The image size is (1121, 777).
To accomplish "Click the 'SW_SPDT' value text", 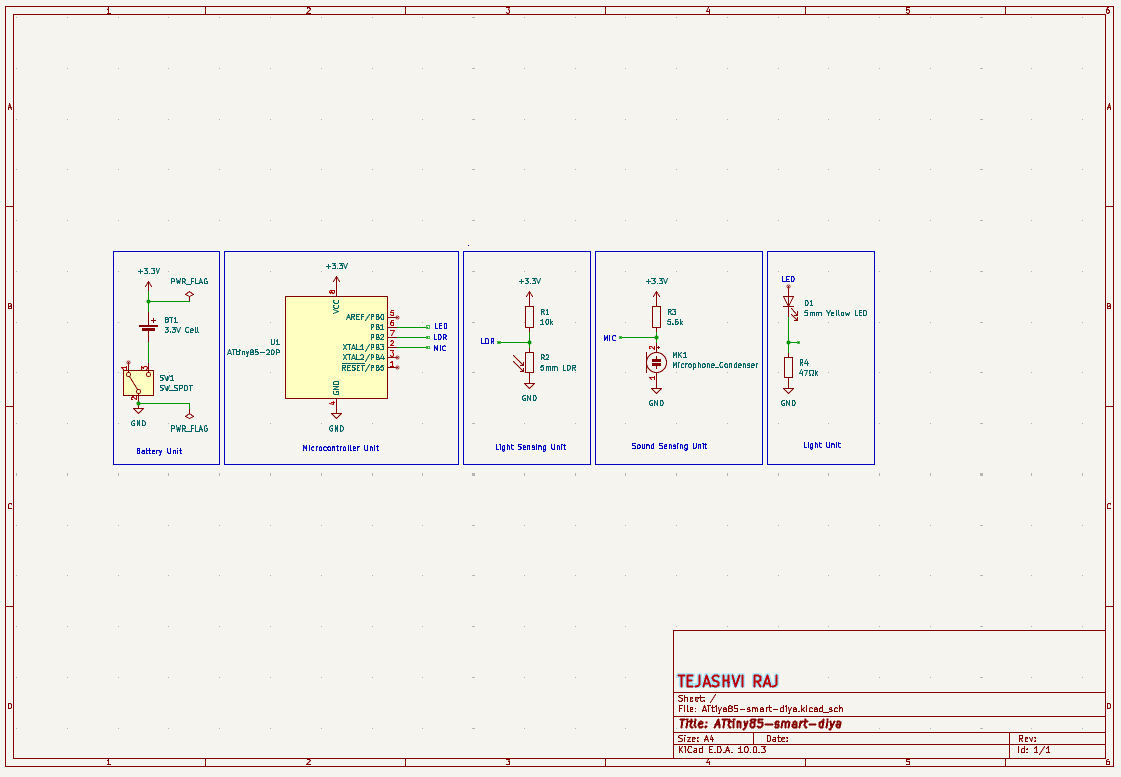I will (176, 388).
